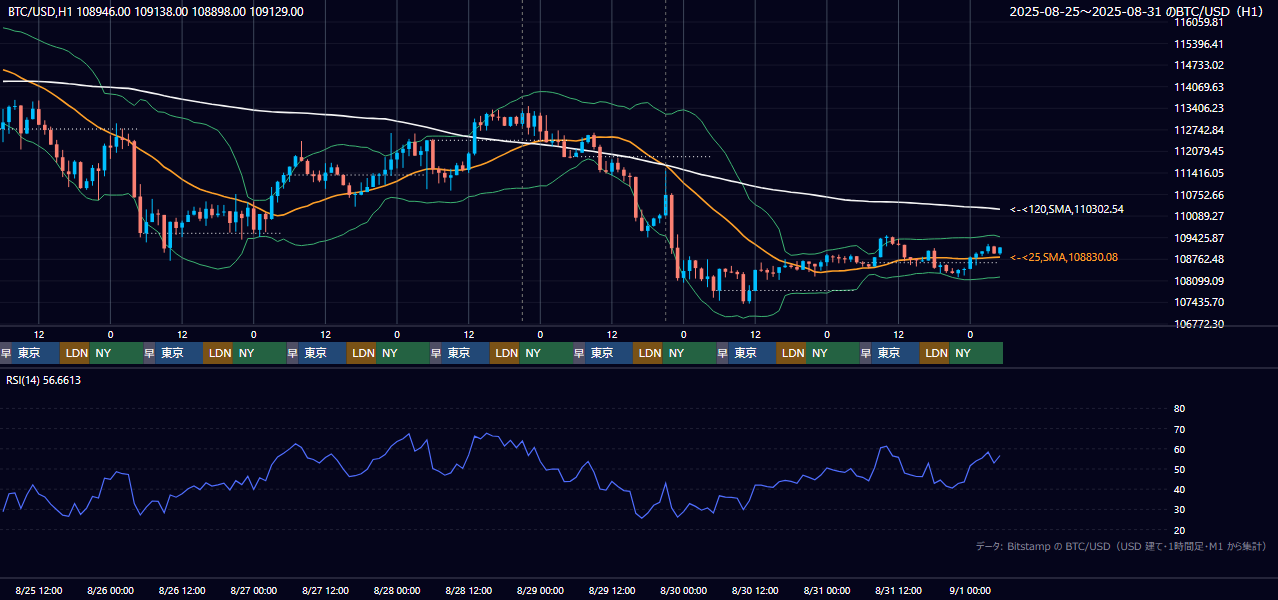This screenshot has width=1278, height=600.
Task: Select the 25 SMA label 108830.08
Action: 1064,257
